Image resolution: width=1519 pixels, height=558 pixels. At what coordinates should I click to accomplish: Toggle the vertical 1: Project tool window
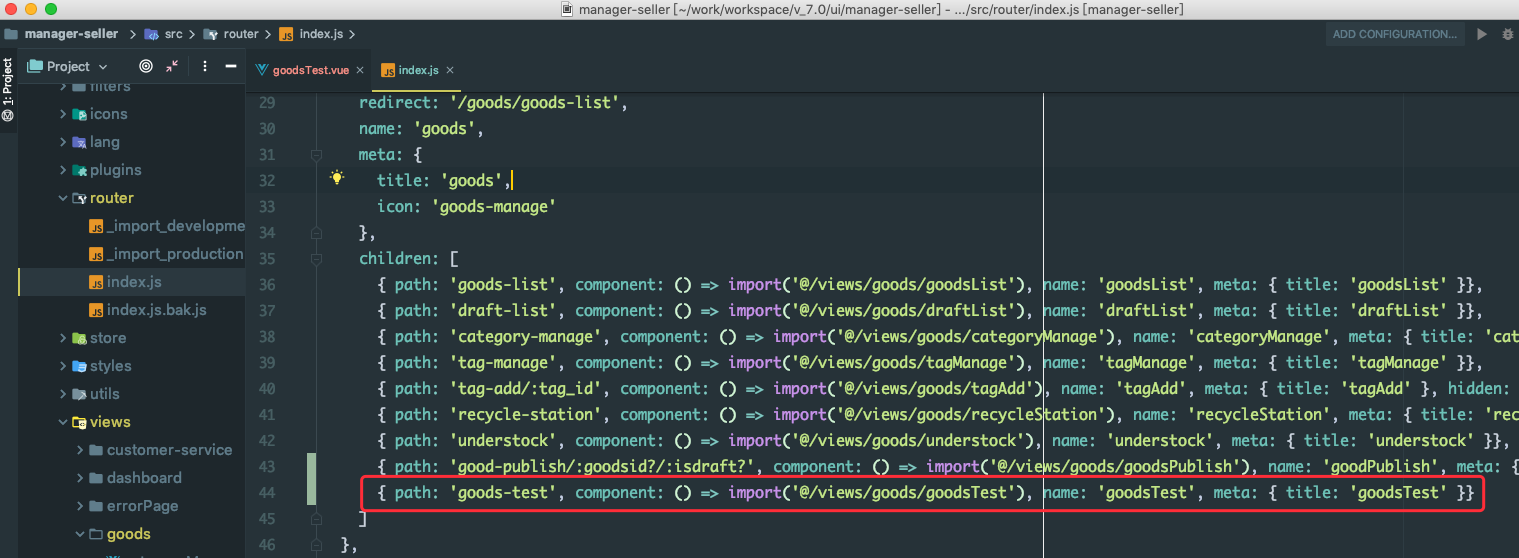coord(8,90)
